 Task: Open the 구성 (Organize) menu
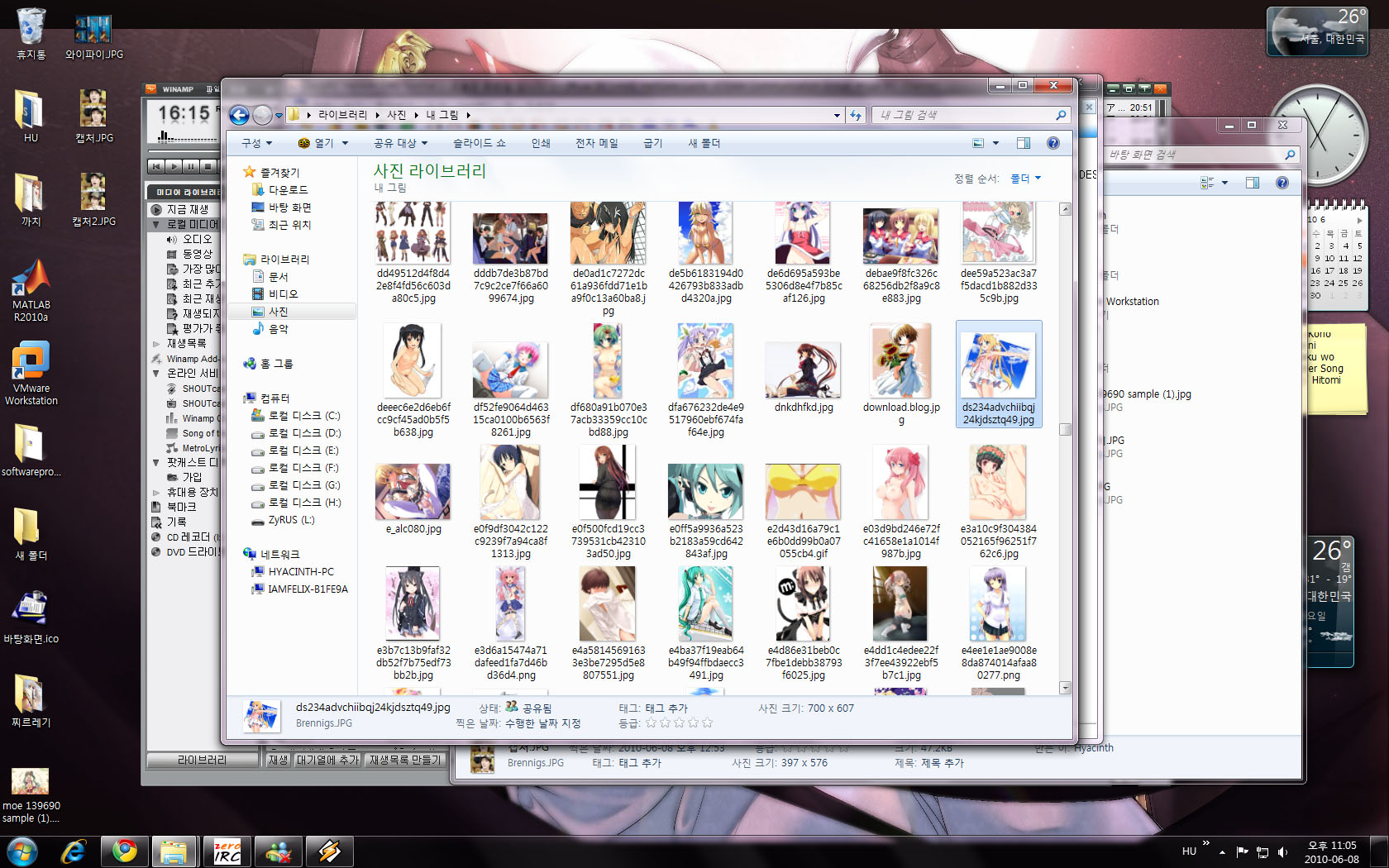coord(256,143)
